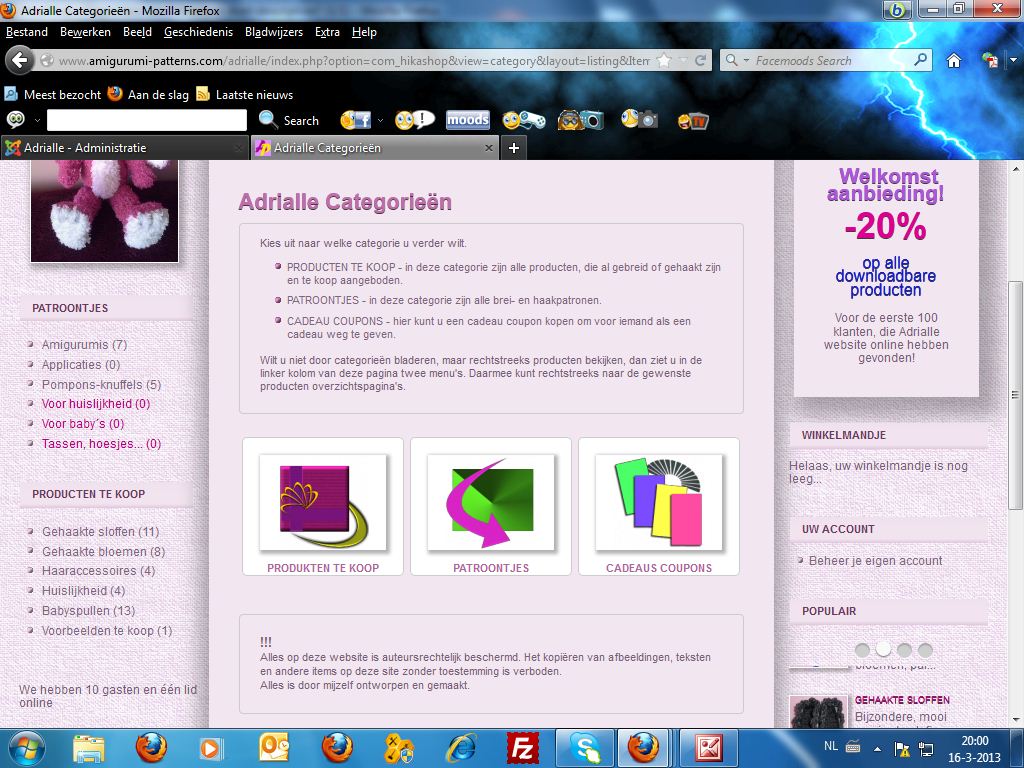The height and width of the screenshot is (768, 1024).
Task: Open the toolbar overflow dropdown at far right
Action: point(1014,60)
